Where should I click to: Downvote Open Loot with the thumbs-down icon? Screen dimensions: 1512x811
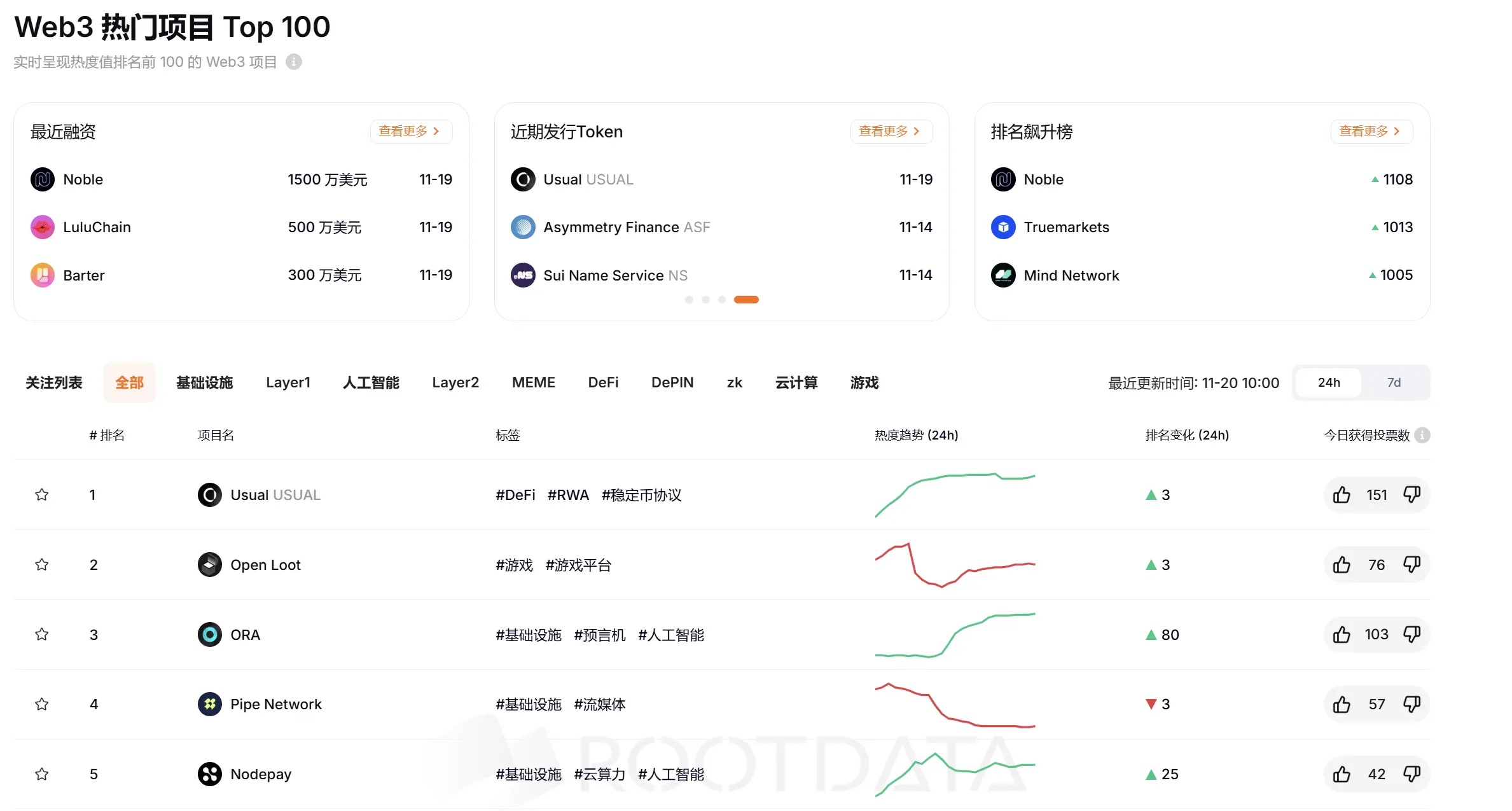click(x=1412, y=564)
